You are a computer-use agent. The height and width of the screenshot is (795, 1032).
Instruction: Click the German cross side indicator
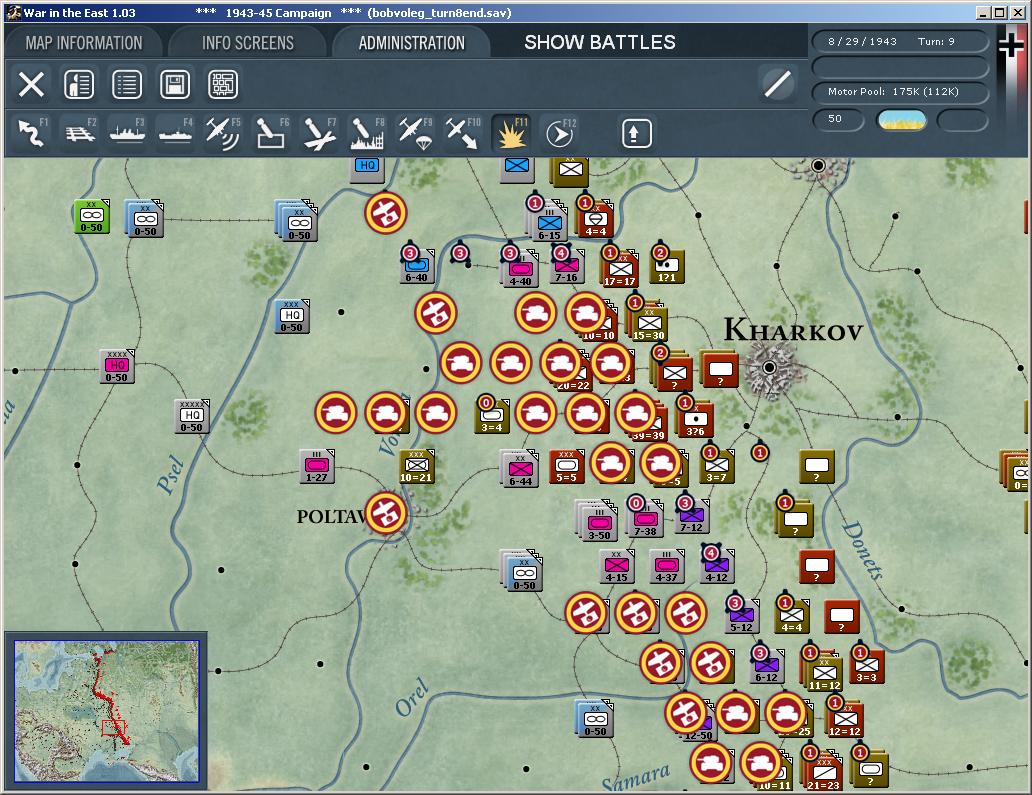1011,45
